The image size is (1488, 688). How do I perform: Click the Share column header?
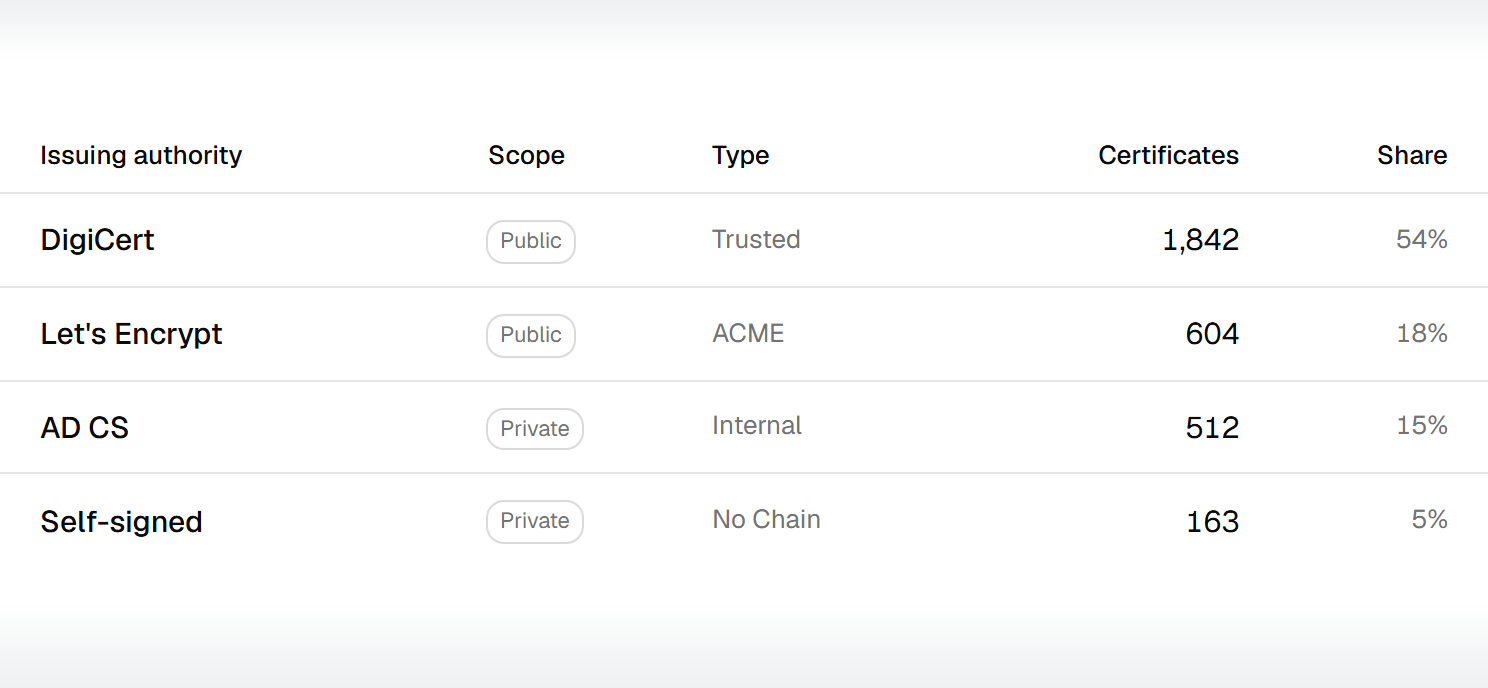pos(1412,155)
